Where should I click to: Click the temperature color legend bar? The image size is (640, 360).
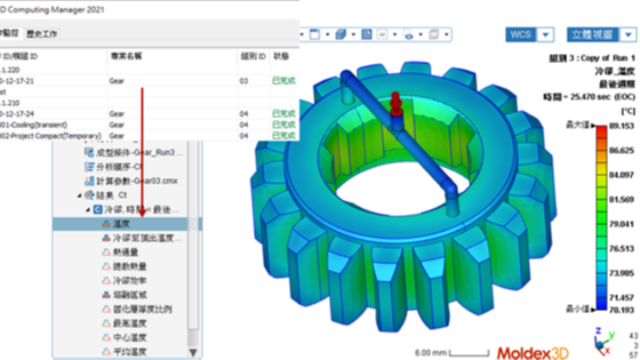601,218
